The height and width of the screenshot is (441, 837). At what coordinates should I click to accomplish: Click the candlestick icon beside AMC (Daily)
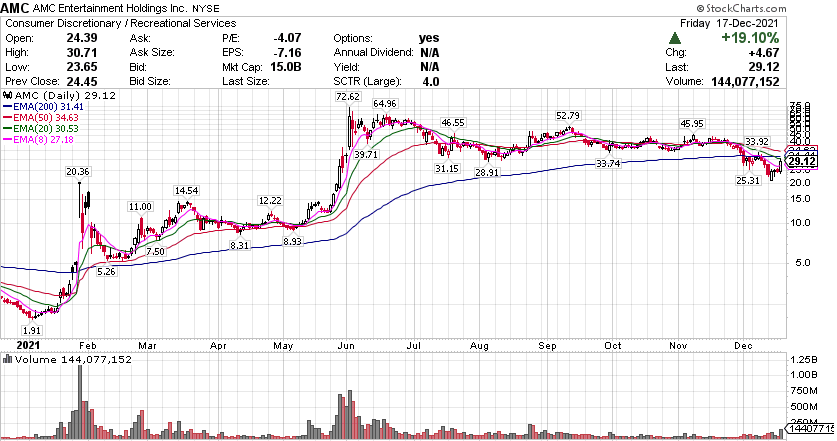coord(8,96)
